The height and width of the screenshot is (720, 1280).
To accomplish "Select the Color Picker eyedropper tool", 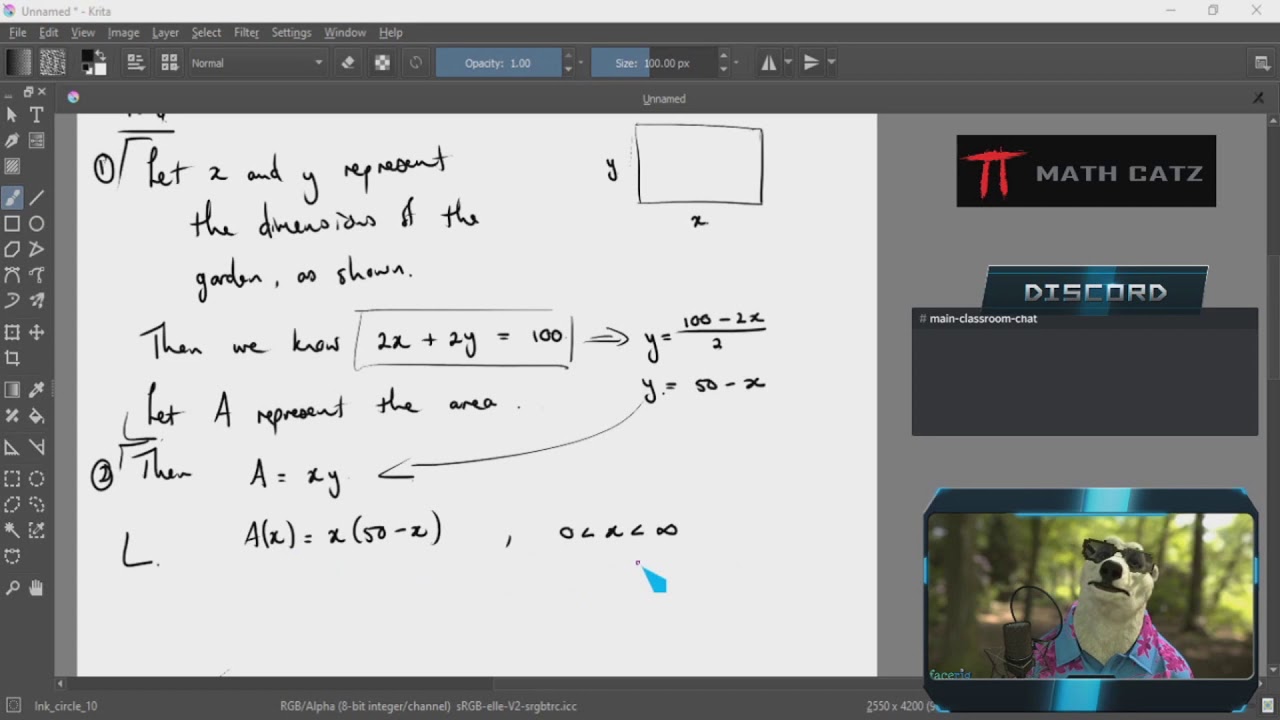I will coord(37,390).
